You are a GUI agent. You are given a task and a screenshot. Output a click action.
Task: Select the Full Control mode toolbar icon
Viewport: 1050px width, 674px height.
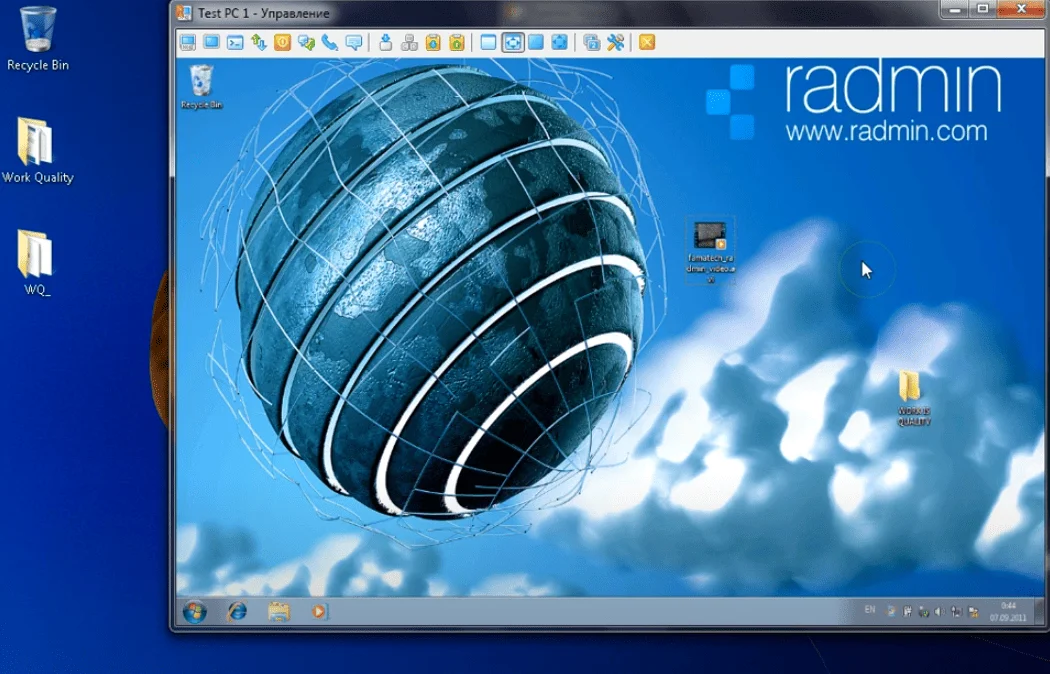click(187, 43)
